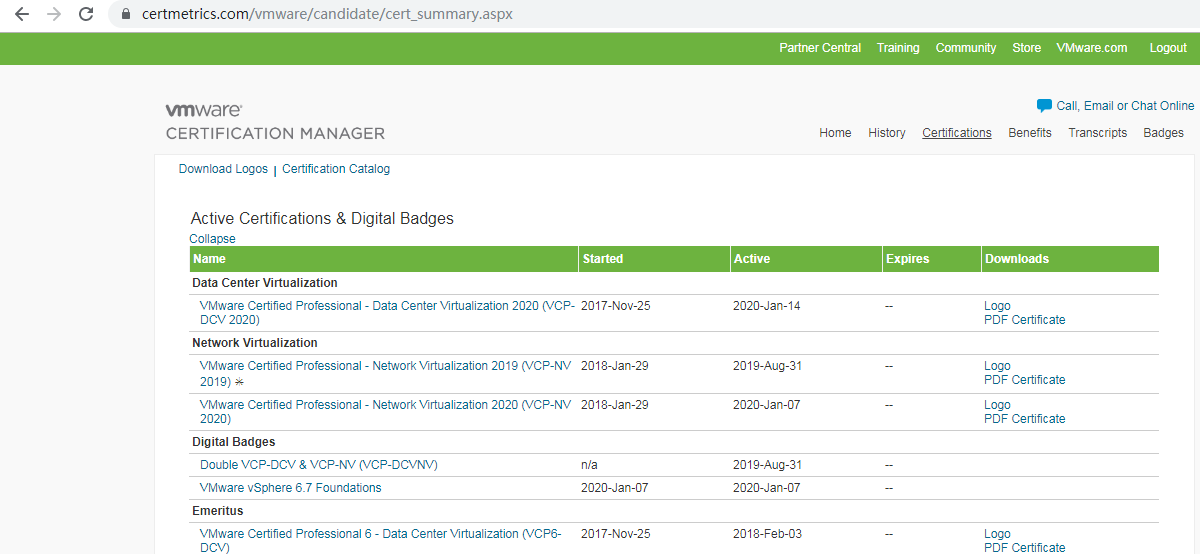The width and height of the screenshot is (1200, 554).
Task: Download Logo for VCP-NV 2020
Action: coord(997,405)
